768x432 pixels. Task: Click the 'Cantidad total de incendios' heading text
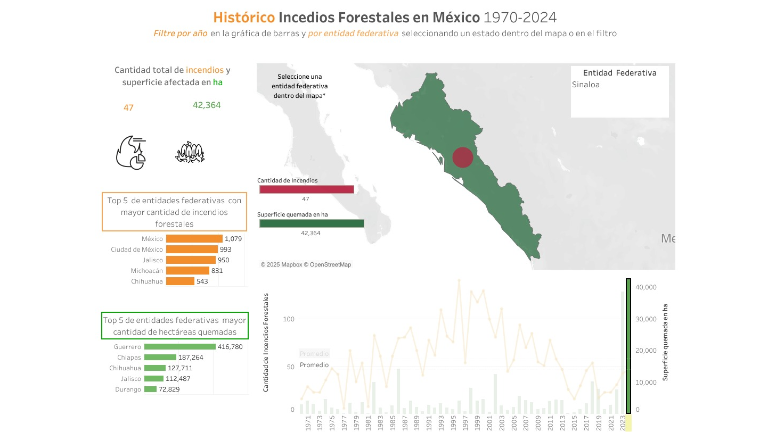pos(172,76)
